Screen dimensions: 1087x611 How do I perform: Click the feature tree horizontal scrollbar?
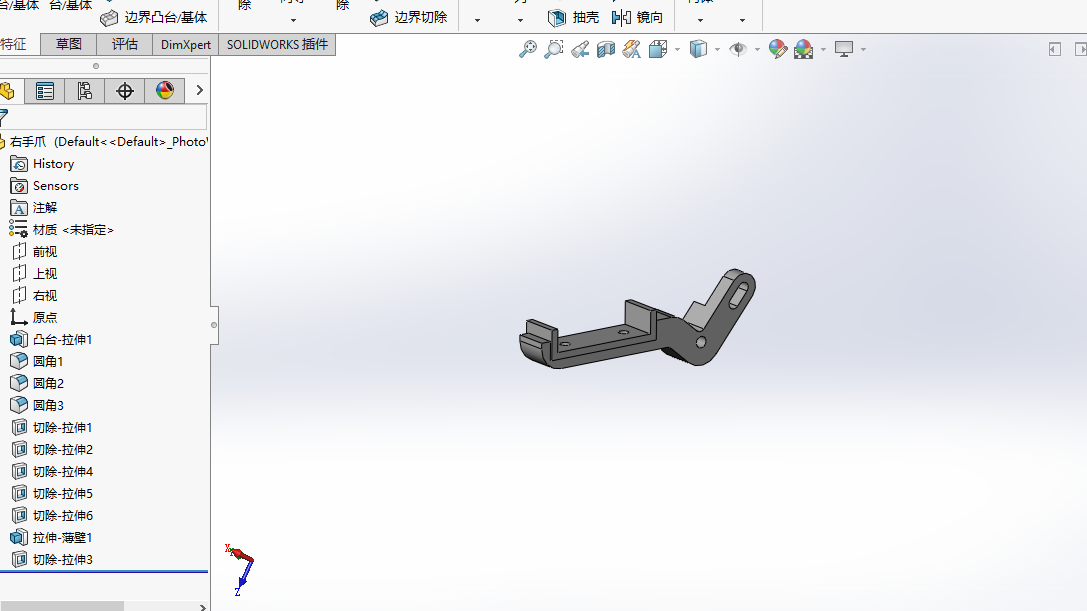tap(62, 606)
